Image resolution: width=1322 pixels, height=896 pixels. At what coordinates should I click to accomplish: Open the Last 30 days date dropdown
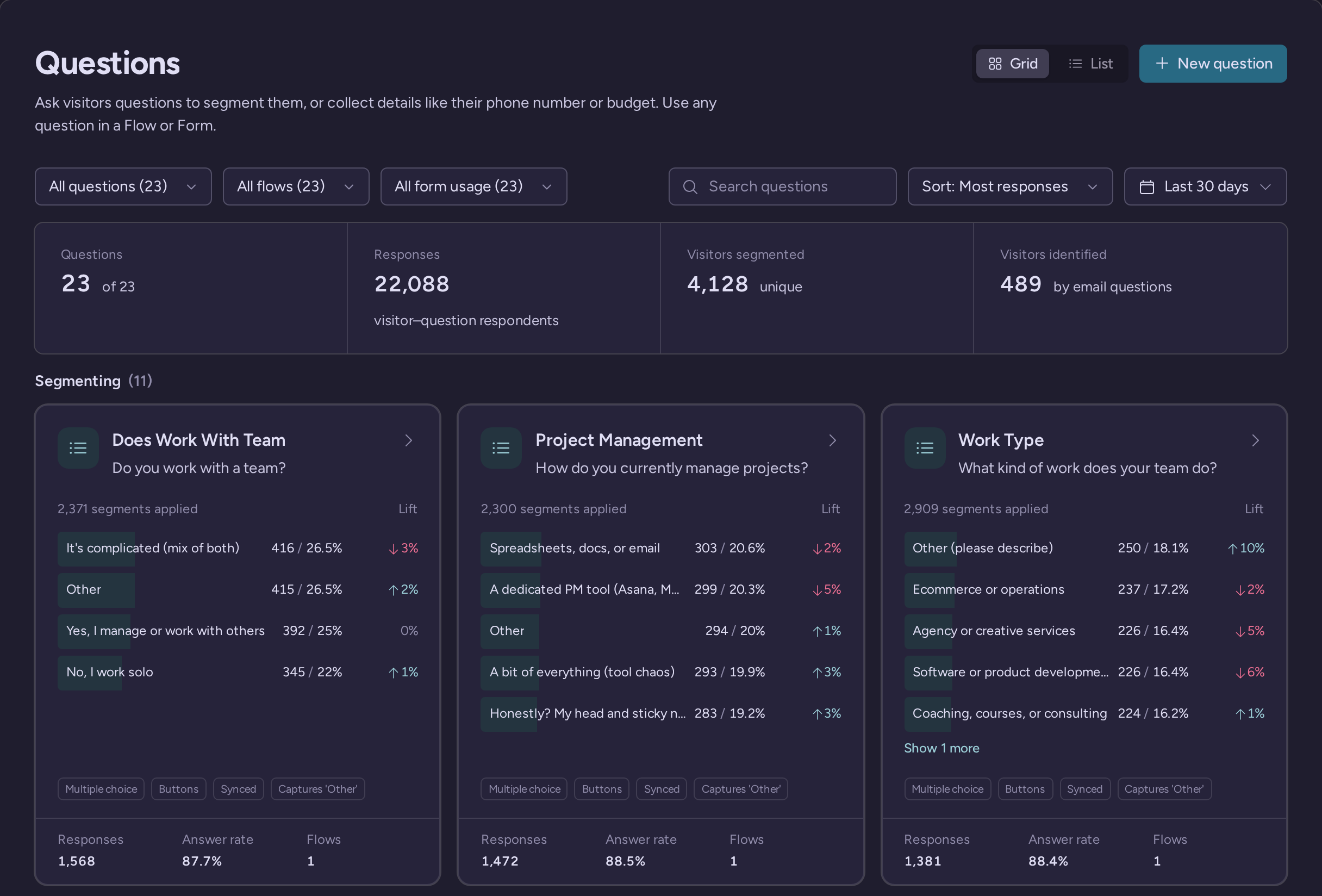(x=1205, y=186)
